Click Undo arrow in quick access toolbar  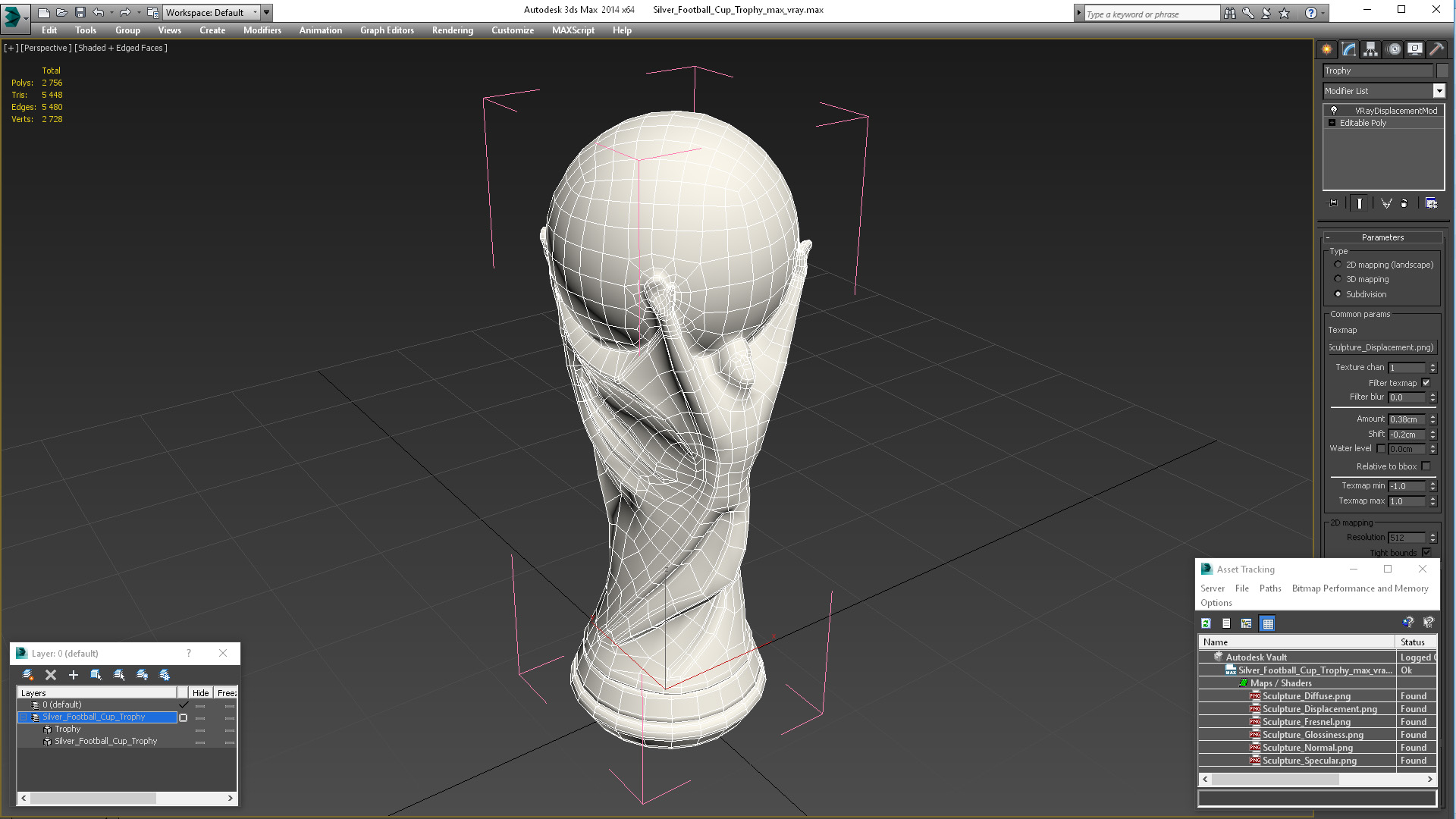tap(98, 12)
